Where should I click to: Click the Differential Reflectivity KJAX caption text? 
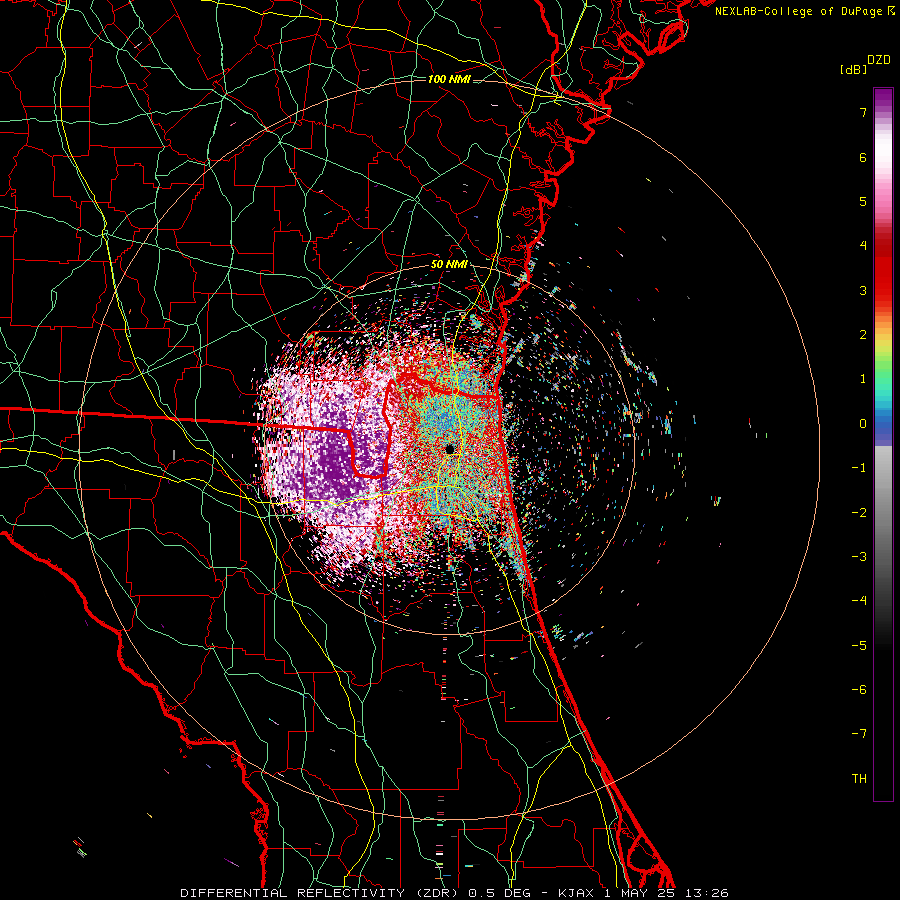pyautogui.click(x=455, y=893)
